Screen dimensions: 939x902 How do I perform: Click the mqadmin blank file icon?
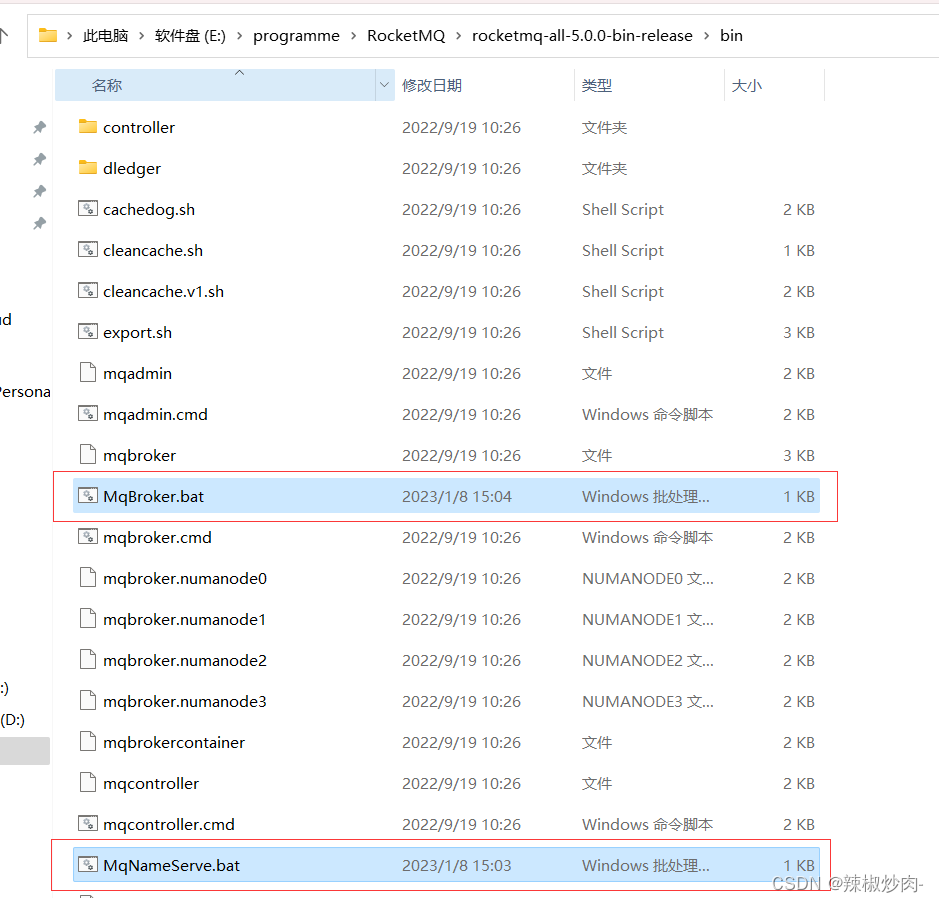tap(88, 373)
